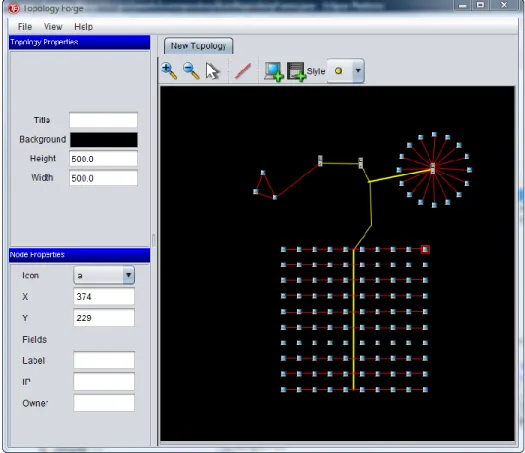Open the black Background color swatch
This screenshot has height=453, width=525.
click(103, 139)
